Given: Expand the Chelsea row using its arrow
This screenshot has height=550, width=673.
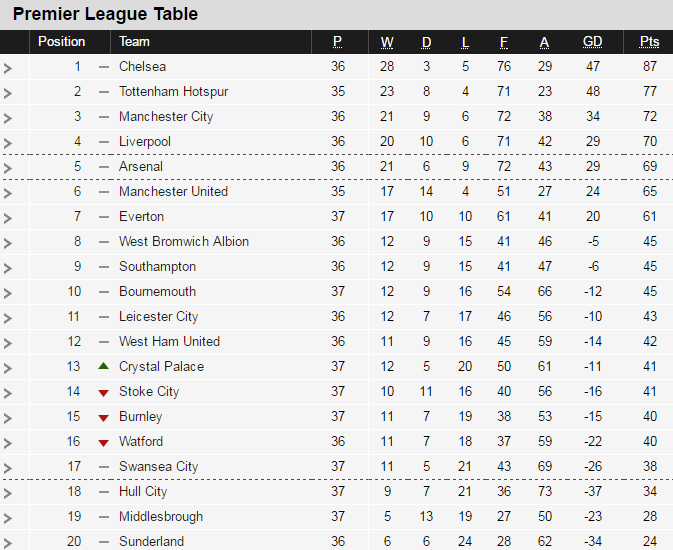Looking at the screenshot, I should tap(8, 68).
